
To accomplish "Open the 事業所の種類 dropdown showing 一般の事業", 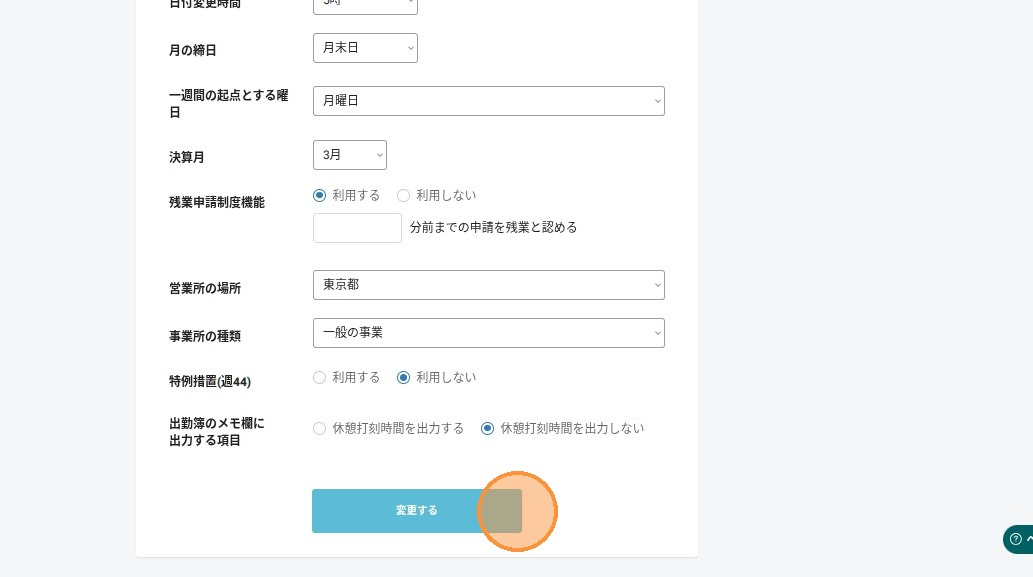I will pyautogui.click(x=489, y=333).
